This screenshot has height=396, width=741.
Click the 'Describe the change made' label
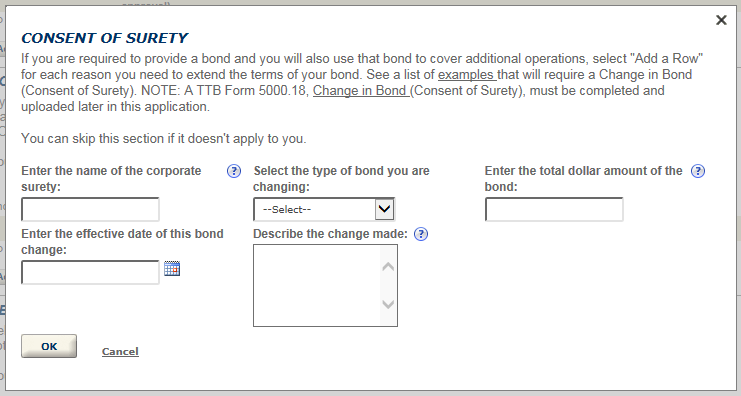coord(330,234)
